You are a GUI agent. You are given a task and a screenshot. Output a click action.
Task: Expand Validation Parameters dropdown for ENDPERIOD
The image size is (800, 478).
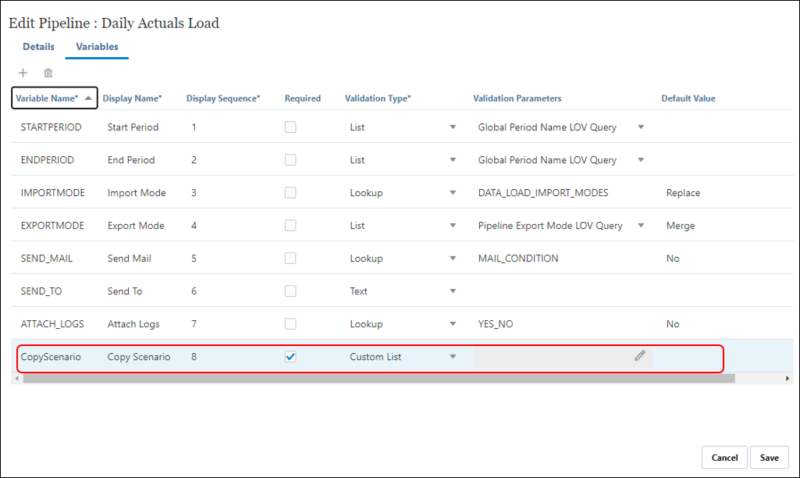(x=641, y=160)
